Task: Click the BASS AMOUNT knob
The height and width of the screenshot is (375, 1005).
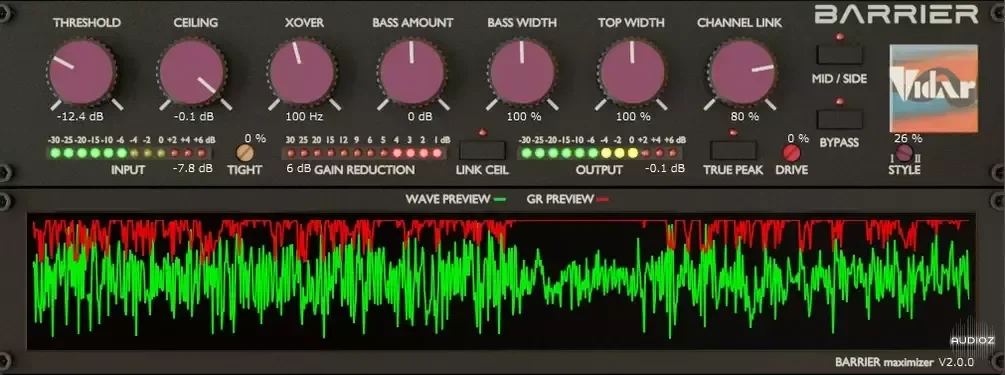Action: point(411,72)
